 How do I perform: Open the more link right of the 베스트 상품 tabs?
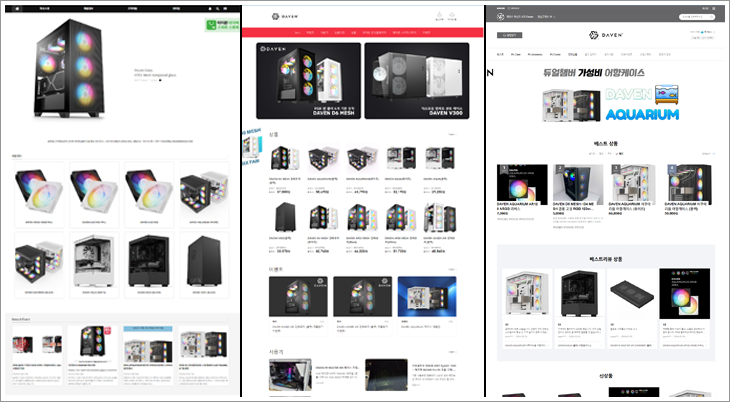coord(708,153)
